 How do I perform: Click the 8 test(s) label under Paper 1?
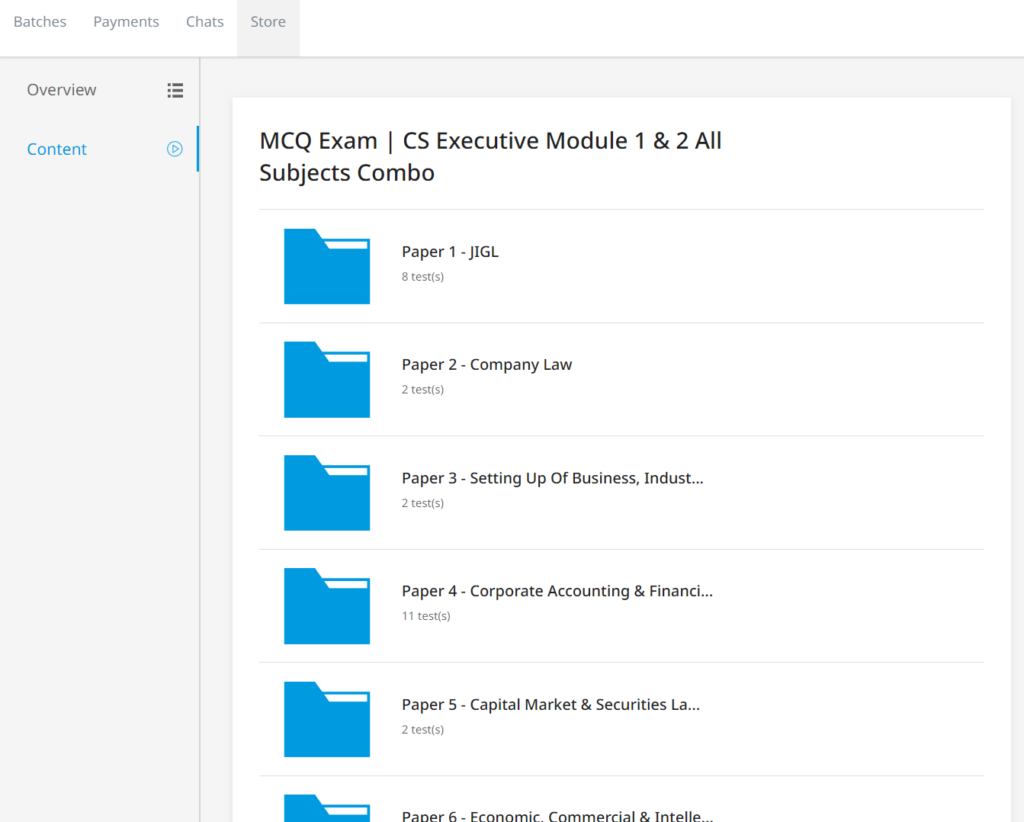pyautogui.click(x=422, y=276)
